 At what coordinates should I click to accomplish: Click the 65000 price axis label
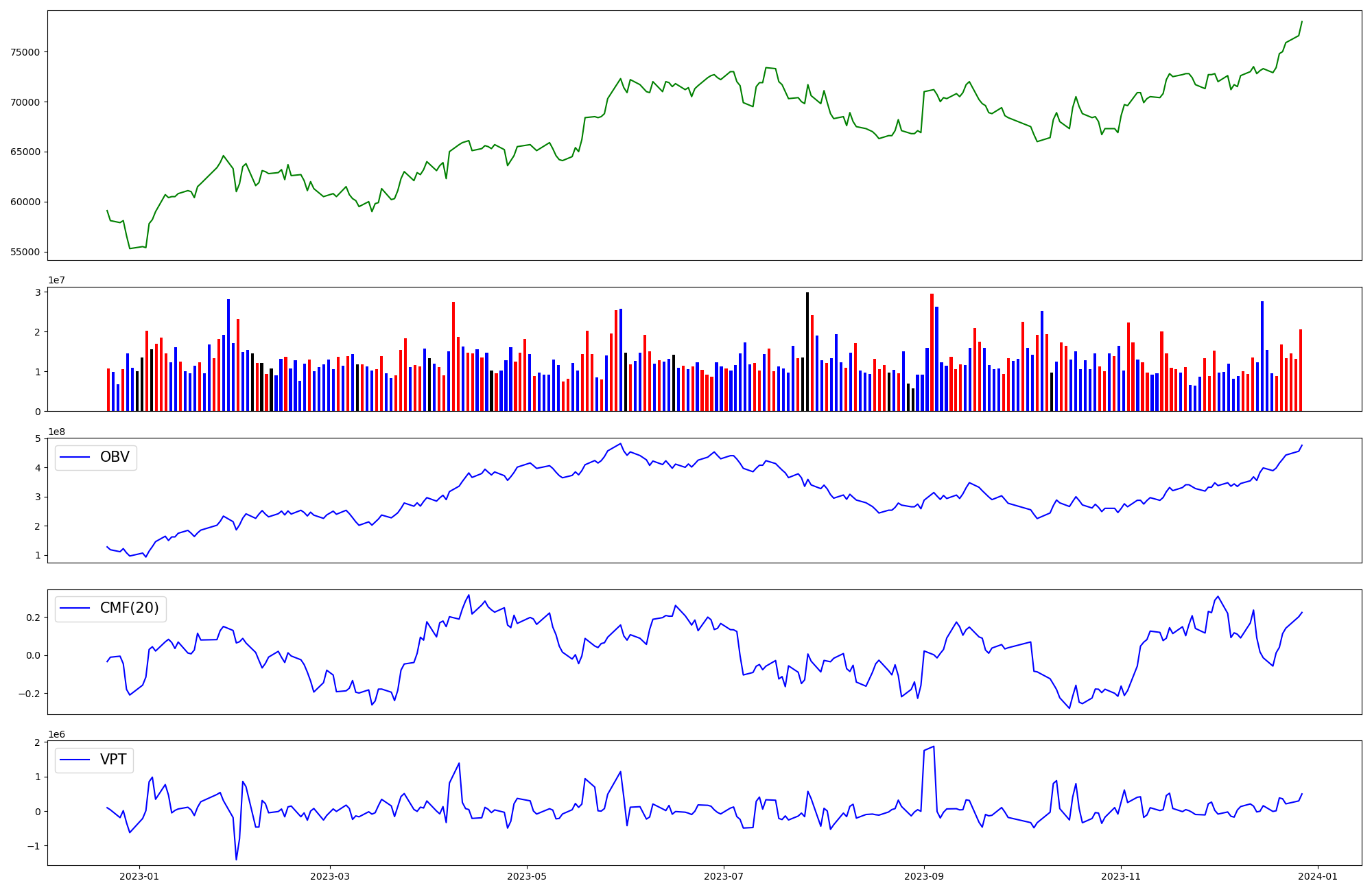point(25,152)
